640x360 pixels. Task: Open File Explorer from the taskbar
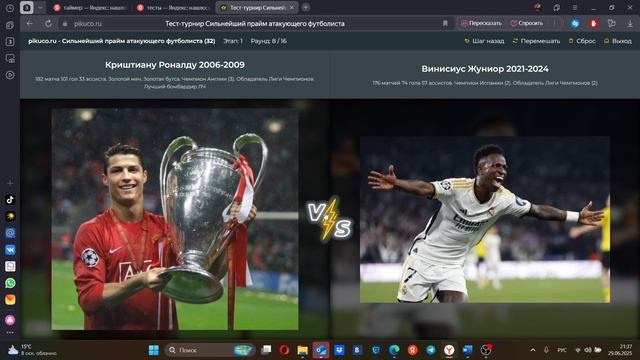click(x=302, y=350)
